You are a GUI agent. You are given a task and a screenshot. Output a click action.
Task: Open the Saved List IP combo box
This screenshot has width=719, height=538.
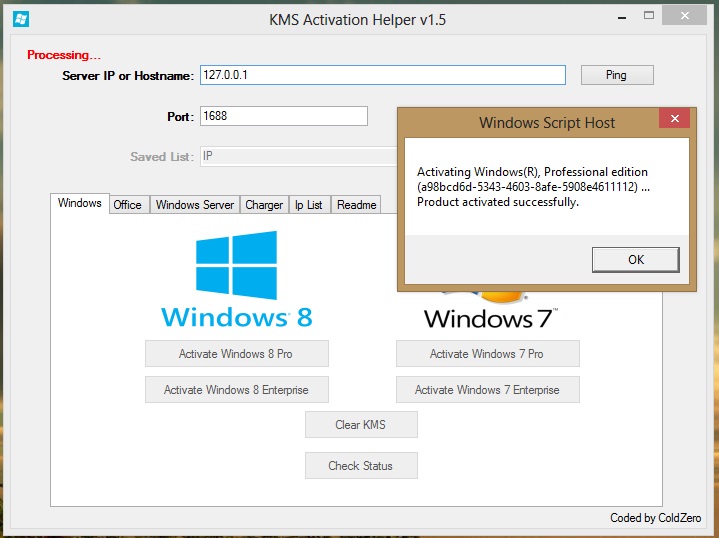299,156
